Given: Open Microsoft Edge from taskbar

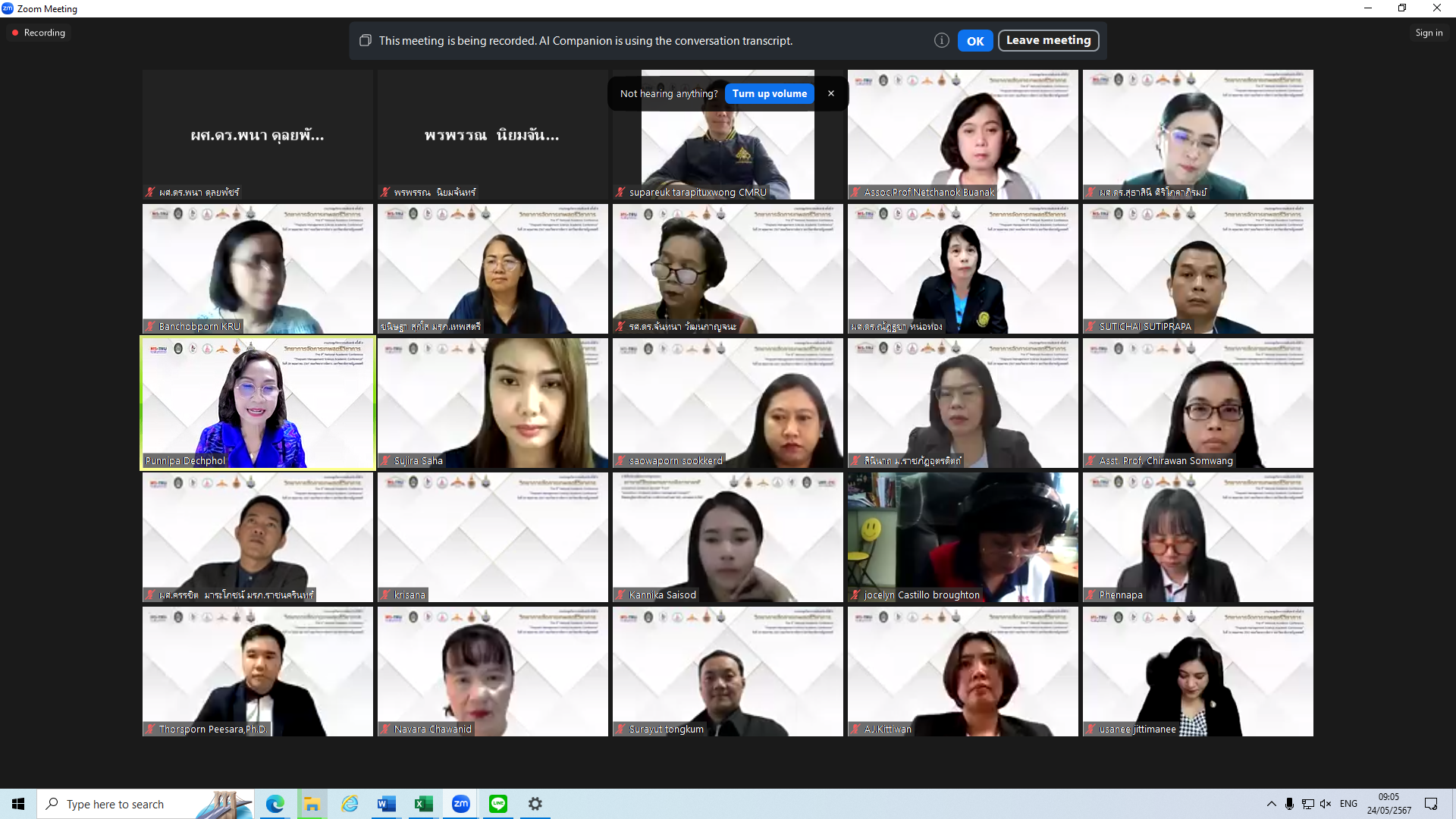Looking at the screenshot, I should pyautogui.click(x=275, y=804).
